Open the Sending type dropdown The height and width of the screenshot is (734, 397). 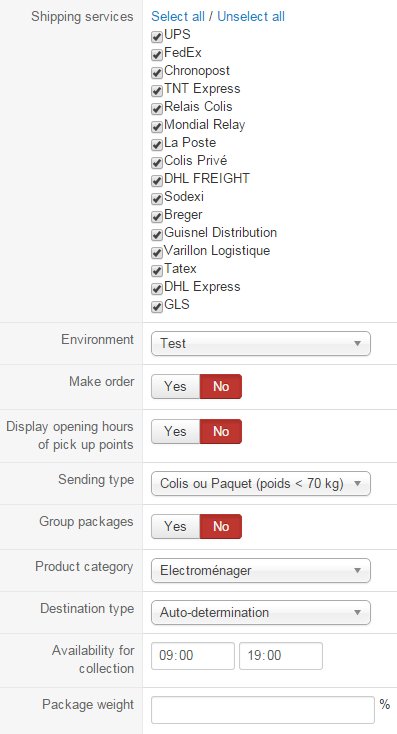261,484
